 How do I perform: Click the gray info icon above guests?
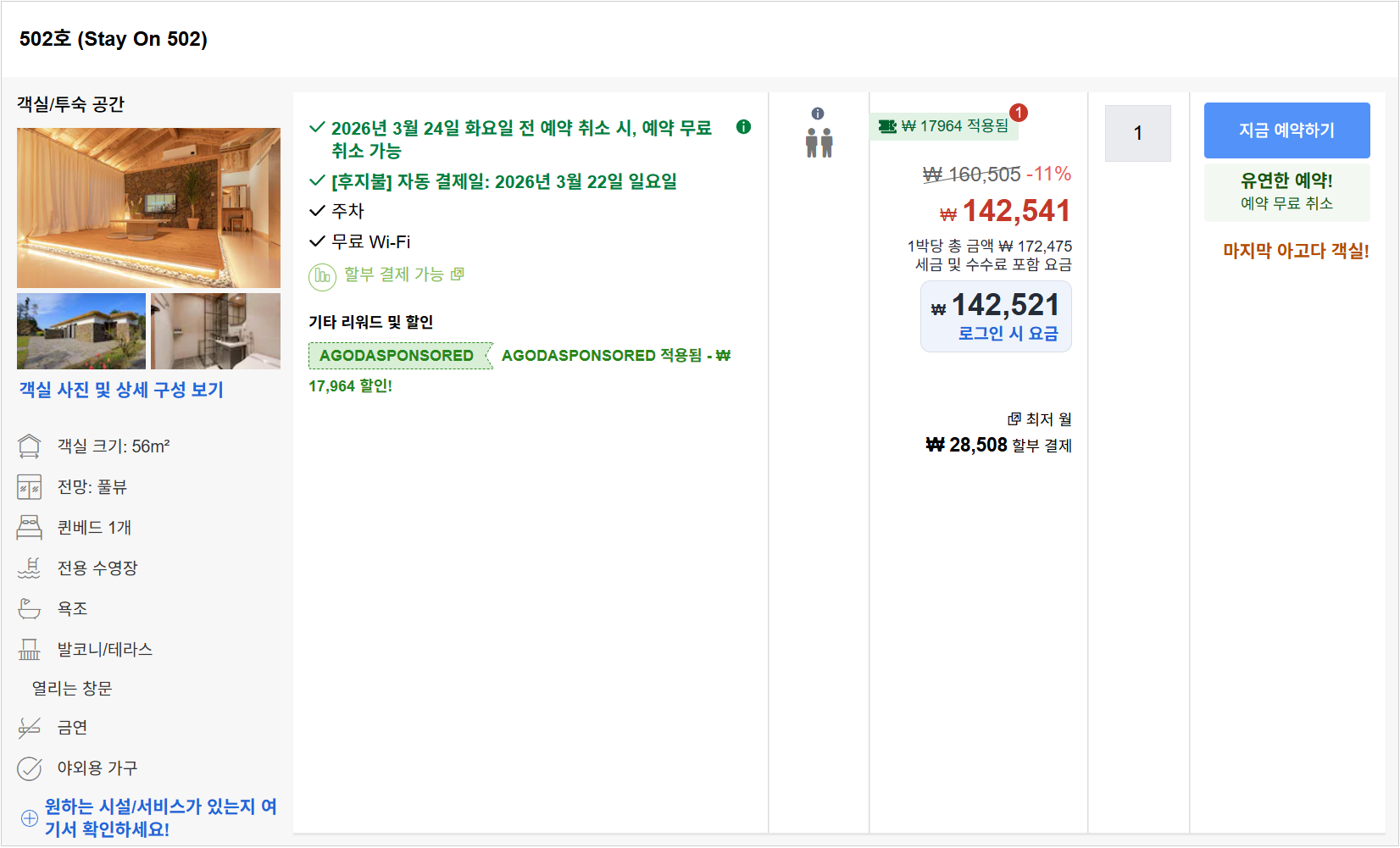[818, 114]
